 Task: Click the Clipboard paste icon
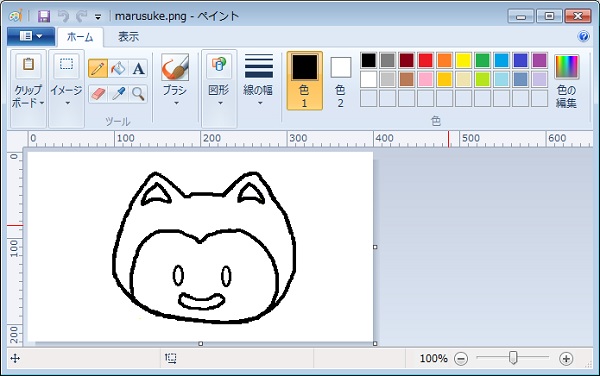click(28, 65)
